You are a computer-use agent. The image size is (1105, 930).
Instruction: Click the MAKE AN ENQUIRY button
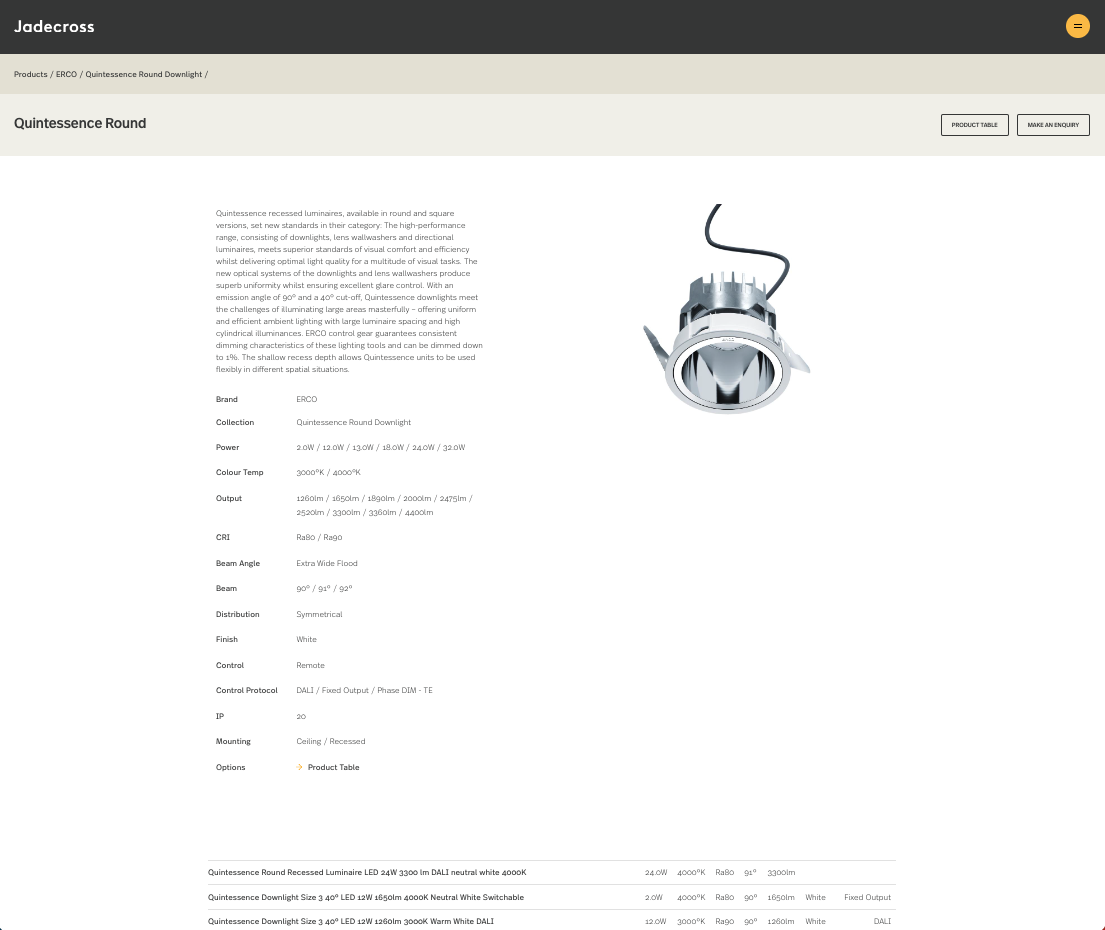click(1053, 125)
